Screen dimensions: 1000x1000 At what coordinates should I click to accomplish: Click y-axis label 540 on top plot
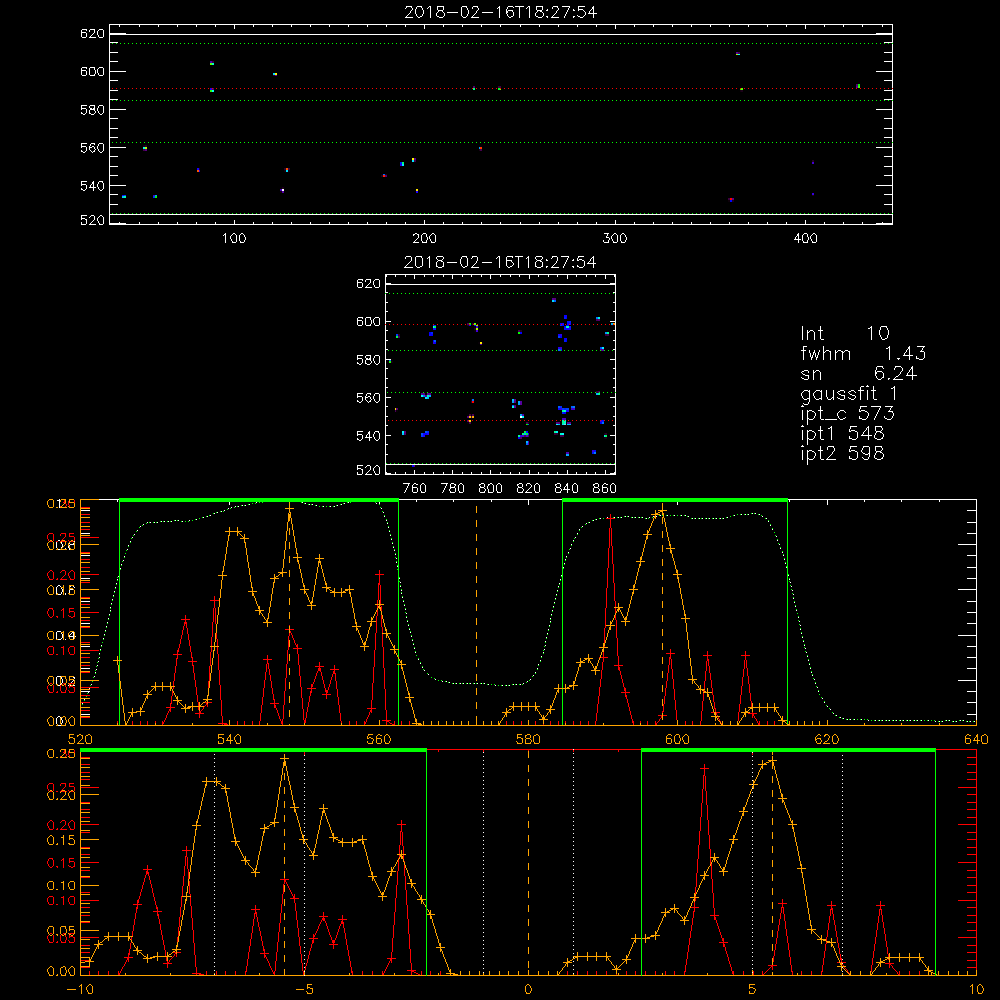92,186
